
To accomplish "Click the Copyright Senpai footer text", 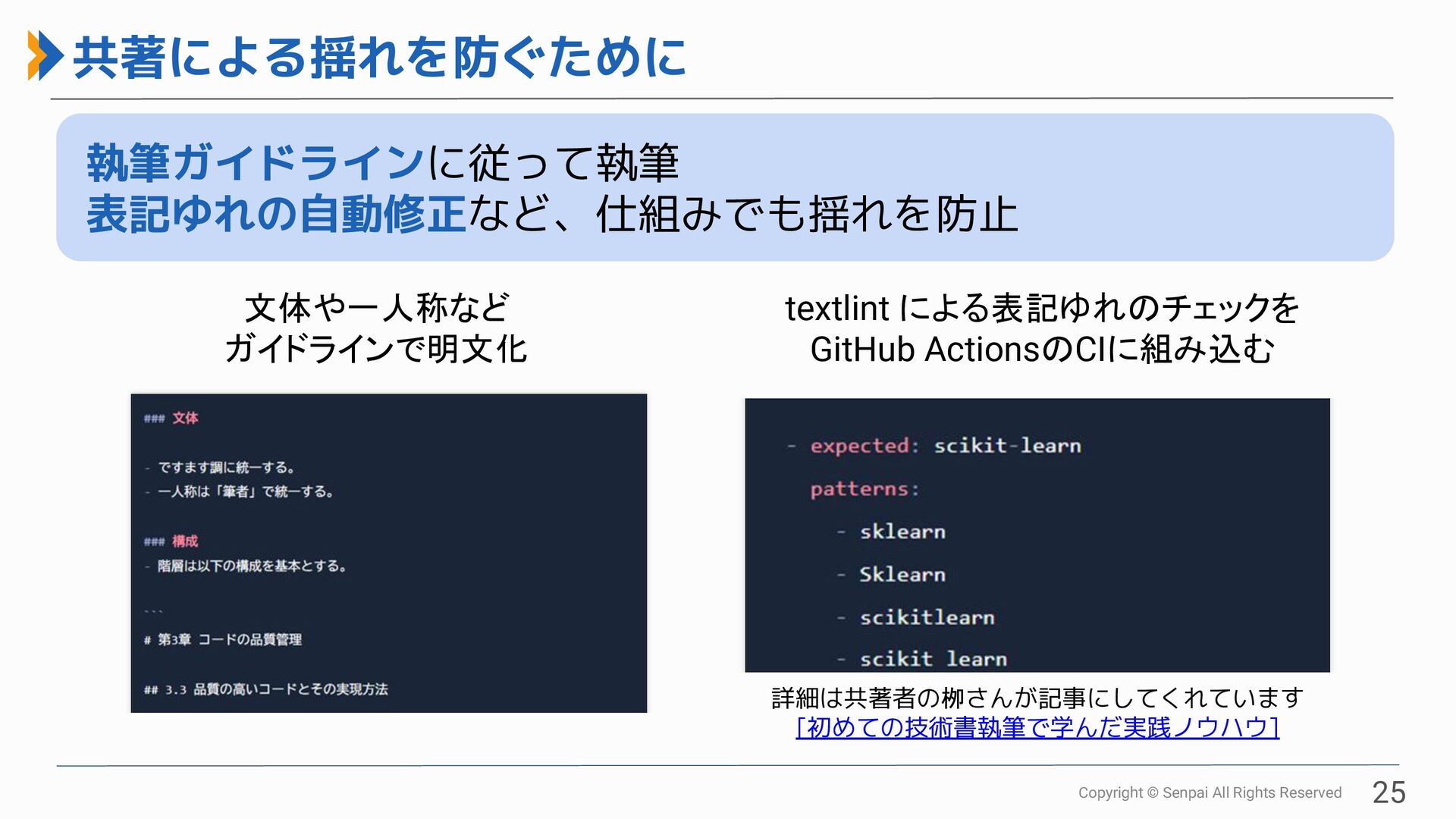I will [1210, 792].
